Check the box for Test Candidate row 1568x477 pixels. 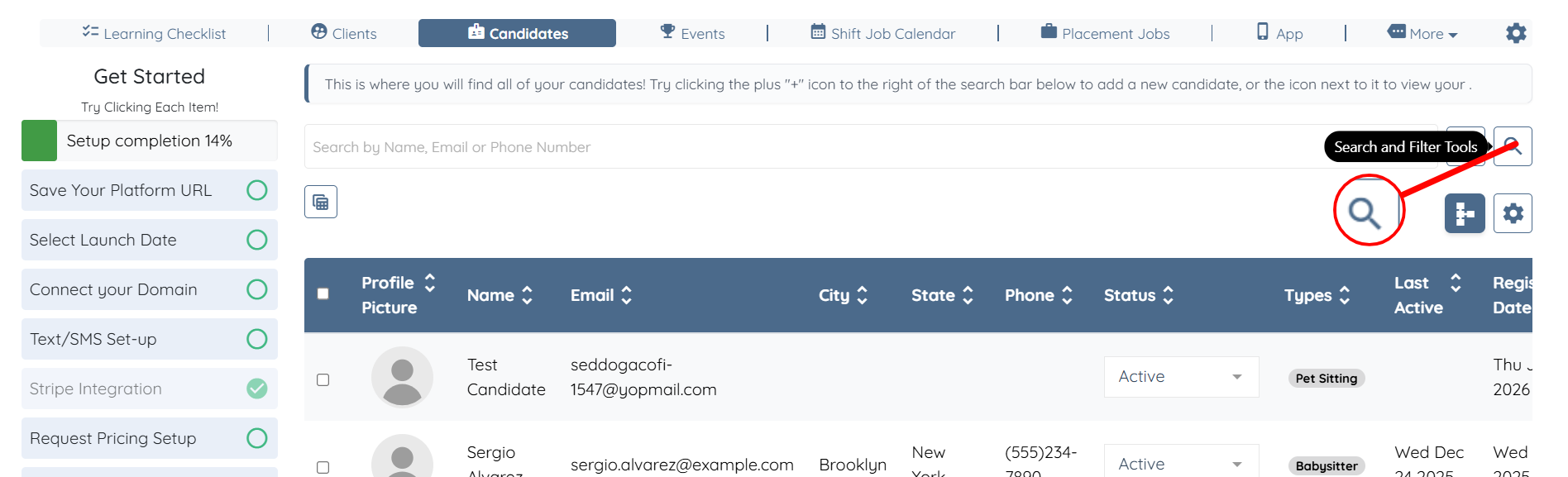pos(323,379)
